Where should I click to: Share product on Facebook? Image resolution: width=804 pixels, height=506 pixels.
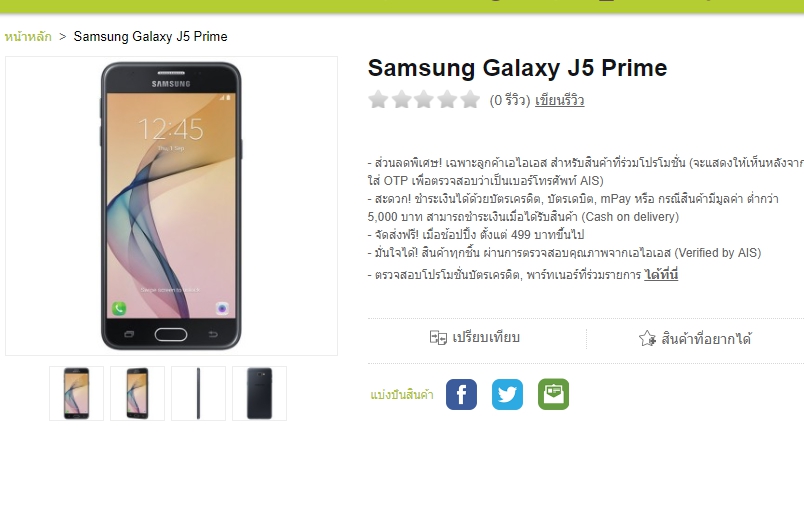(x=461, y=394)
